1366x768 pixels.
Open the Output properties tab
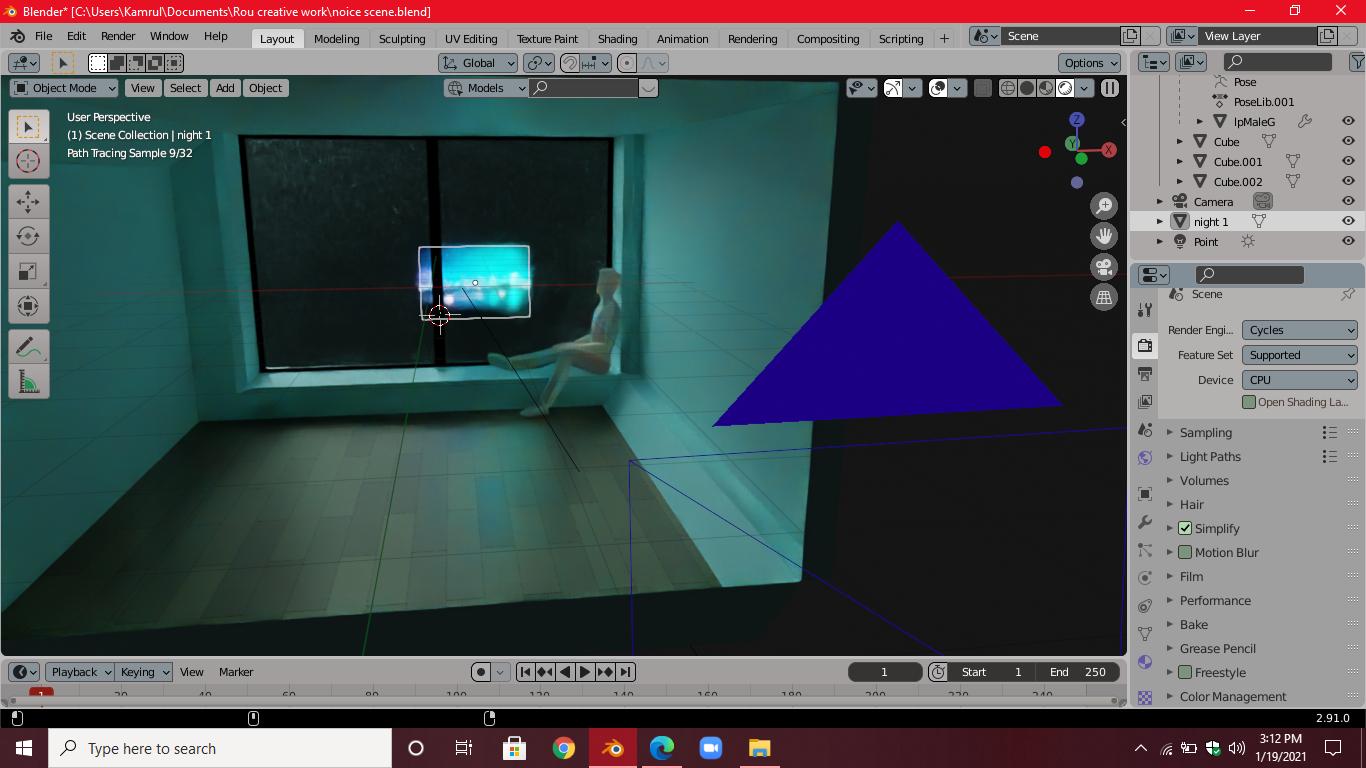click(x=1145, y=374)
